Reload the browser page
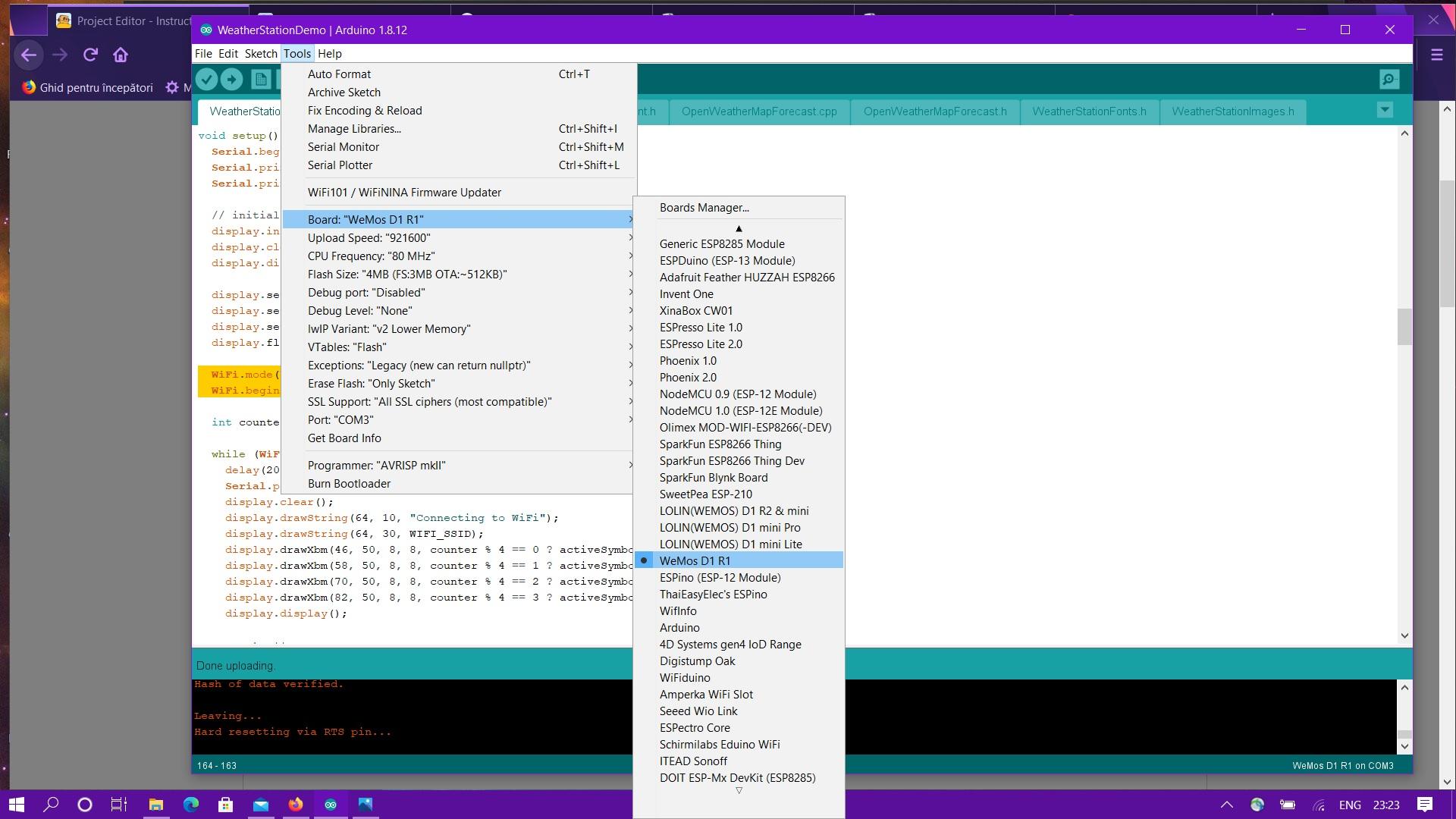The width and height of the screenshot is (1456, 819). point(91,55)
